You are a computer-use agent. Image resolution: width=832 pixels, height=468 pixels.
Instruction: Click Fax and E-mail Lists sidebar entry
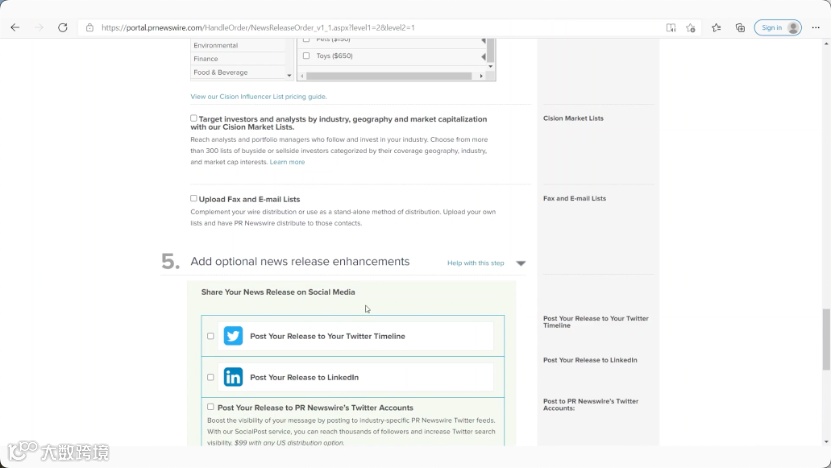[x=574, y=198]
